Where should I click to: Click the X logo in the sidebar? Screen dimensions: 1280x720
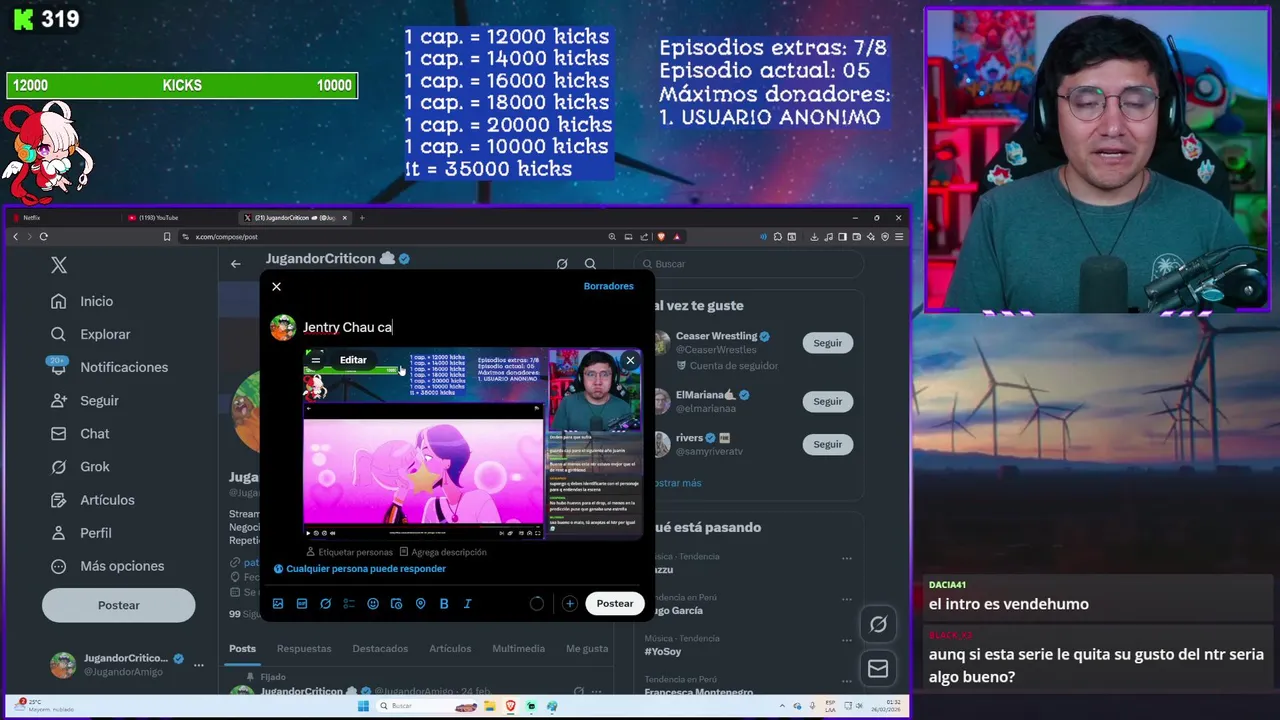pos(59,265)
